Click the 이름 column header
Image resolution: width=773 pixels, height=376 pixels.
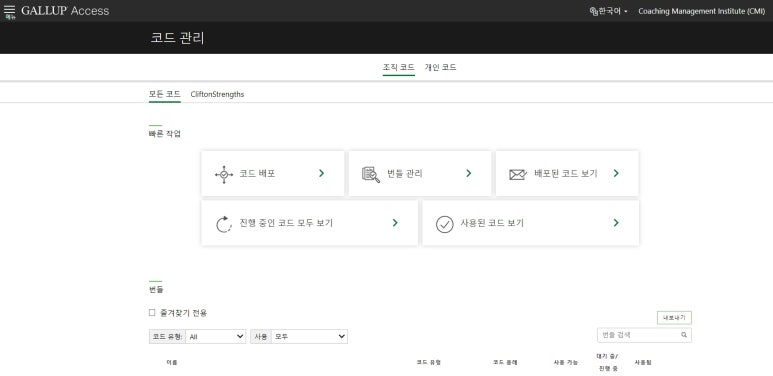tap(172, 362)
